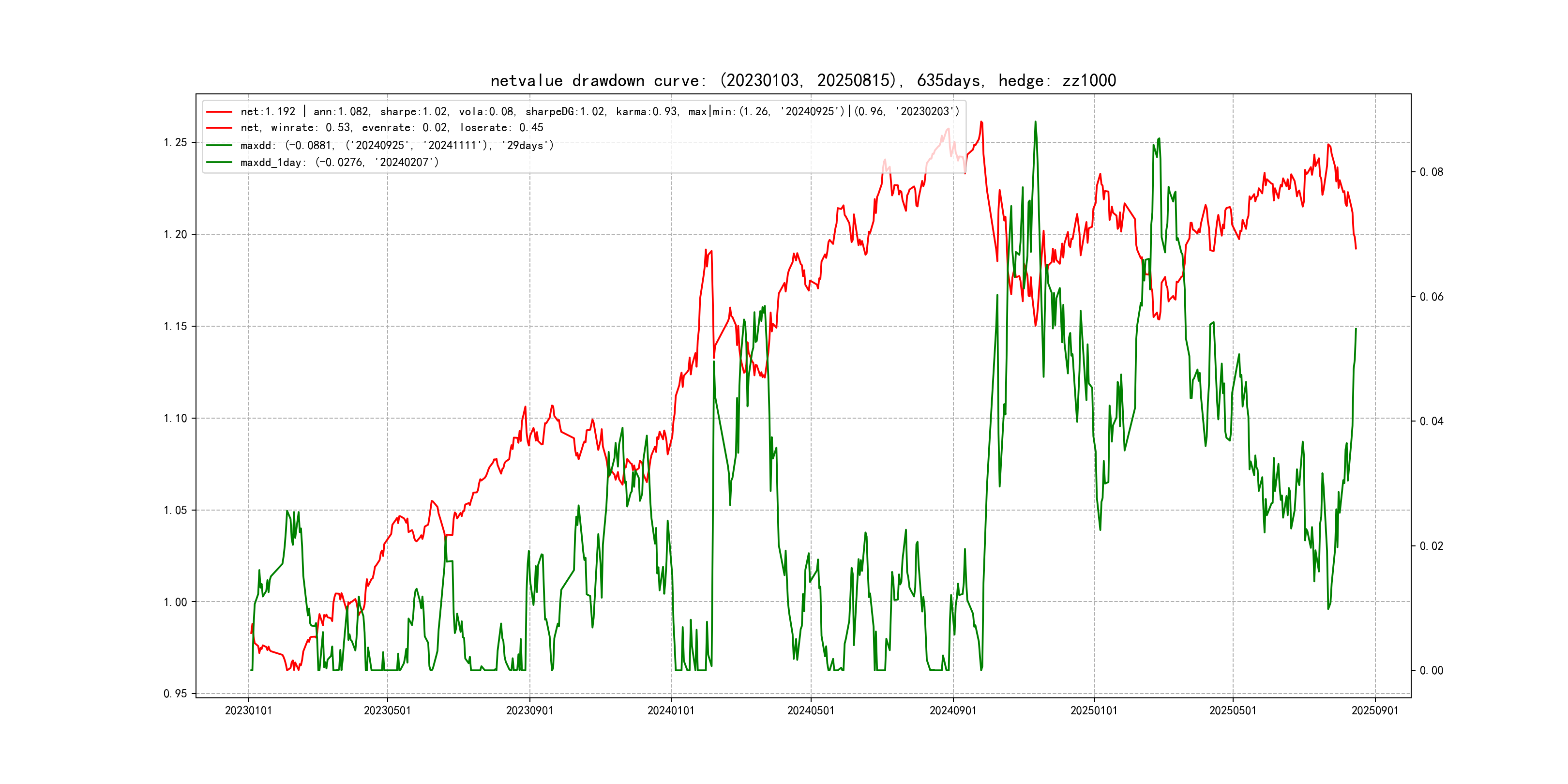Click green swatch beside maxdd legend entry
The width and height of the screenshot is (1568, 784).
pyautogui.click(x=219, y=146)
